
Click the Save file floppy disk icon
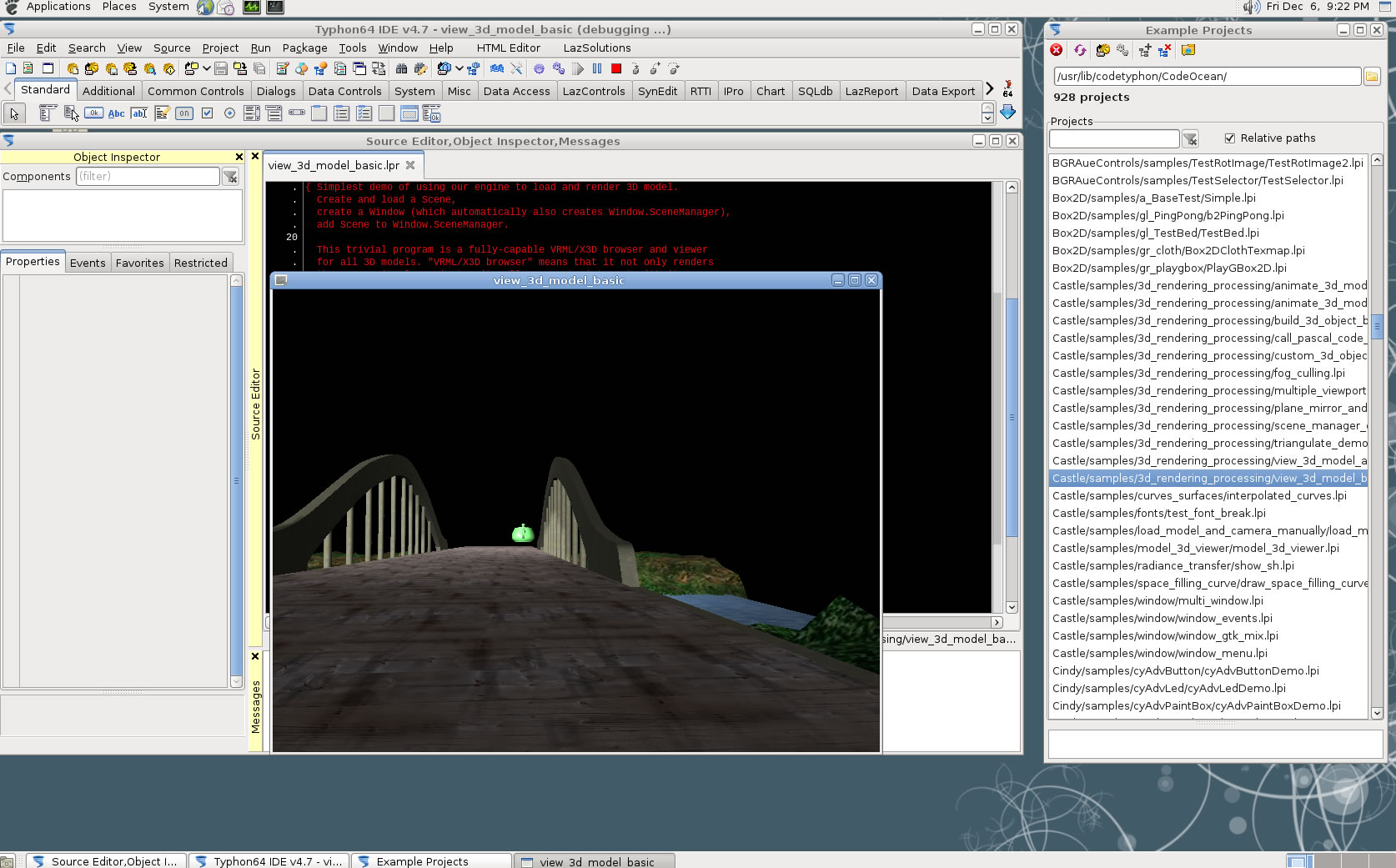(221, 68)
